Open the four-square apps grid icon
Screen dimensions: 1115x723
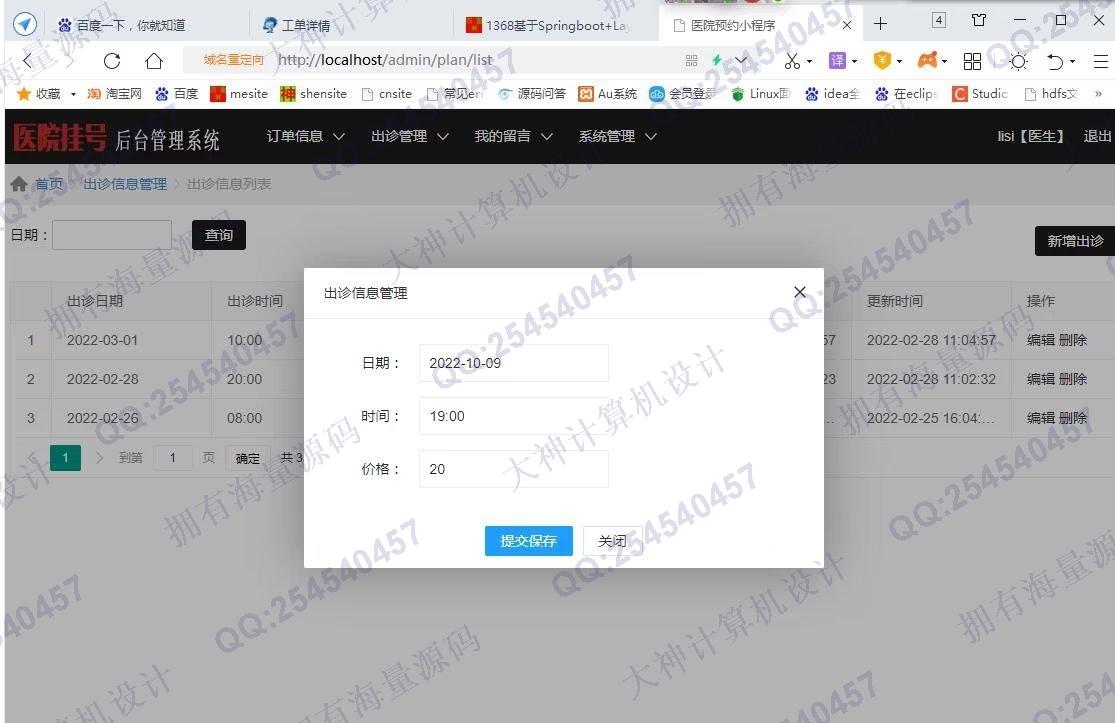[x=972, y=61]
